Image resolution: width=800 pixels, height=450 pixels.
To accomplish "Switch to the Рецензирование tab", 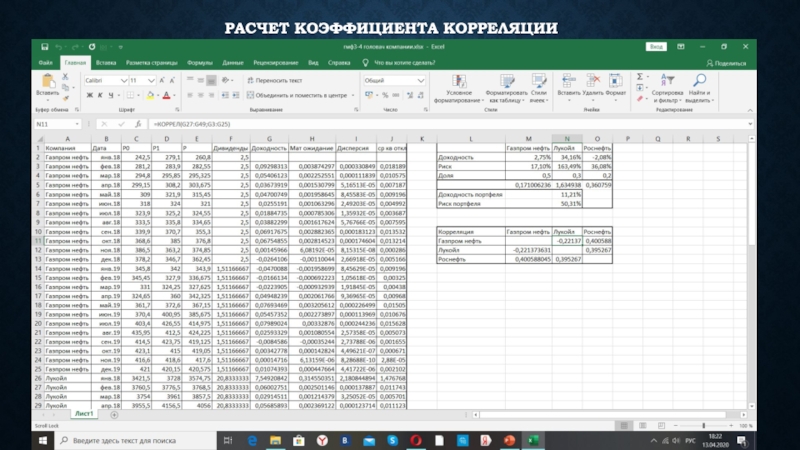I will [x=276, y=63].
